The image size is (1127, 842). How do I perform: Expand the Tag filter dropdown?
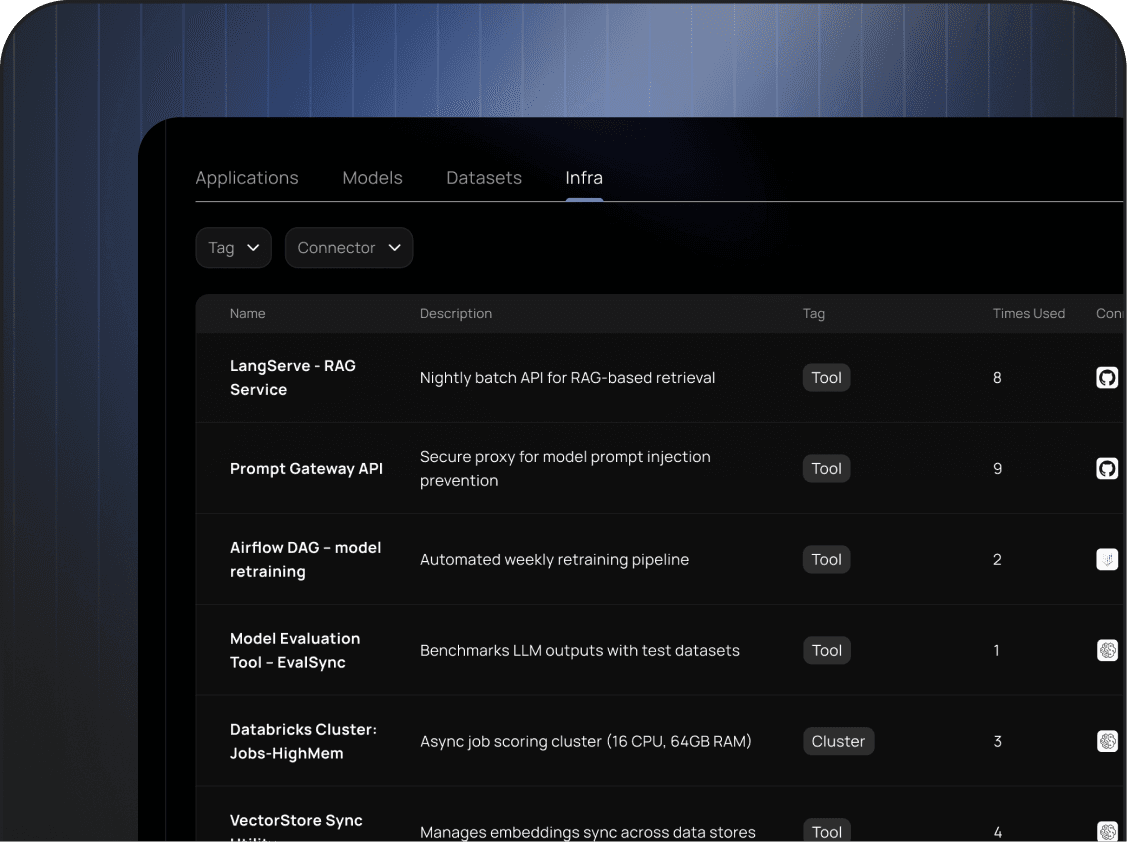pyautogui.click(x=234, y=248)
